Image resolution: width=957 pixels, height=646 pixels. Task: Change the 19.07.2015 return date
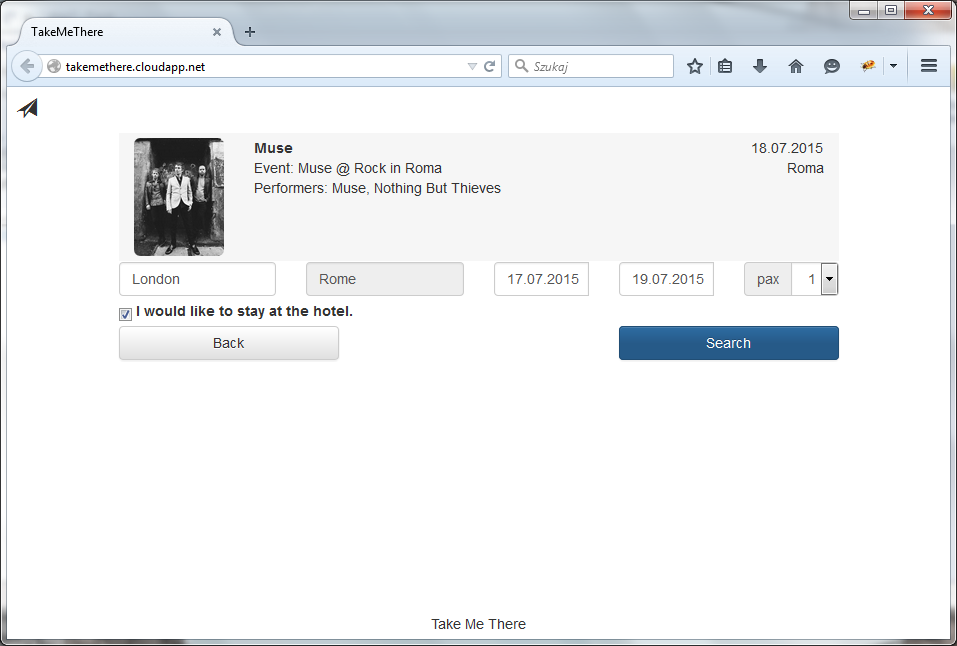point(666,279)
